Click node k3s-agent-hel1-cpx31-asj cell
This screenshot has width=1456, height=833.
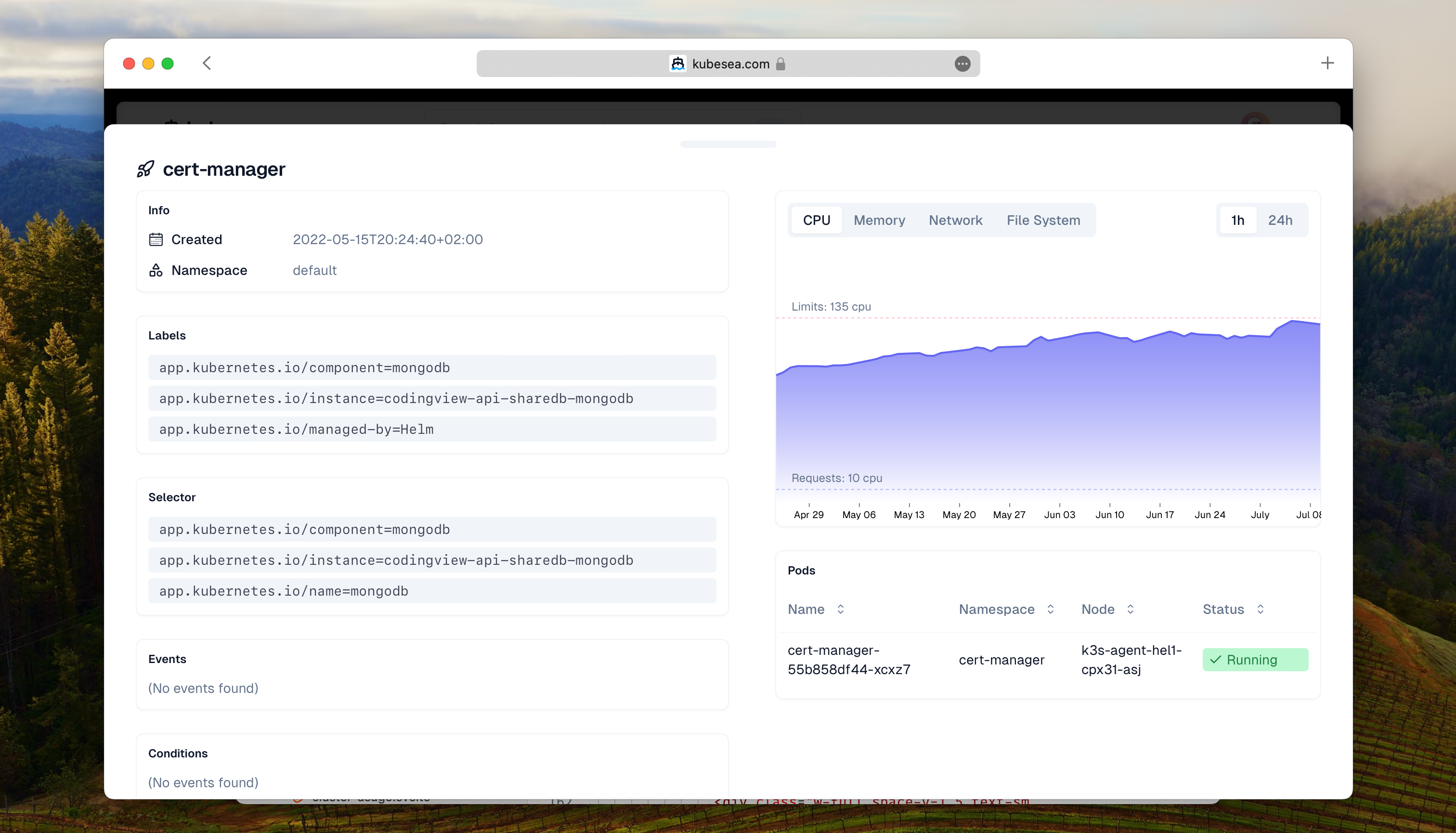point(1131,660)
